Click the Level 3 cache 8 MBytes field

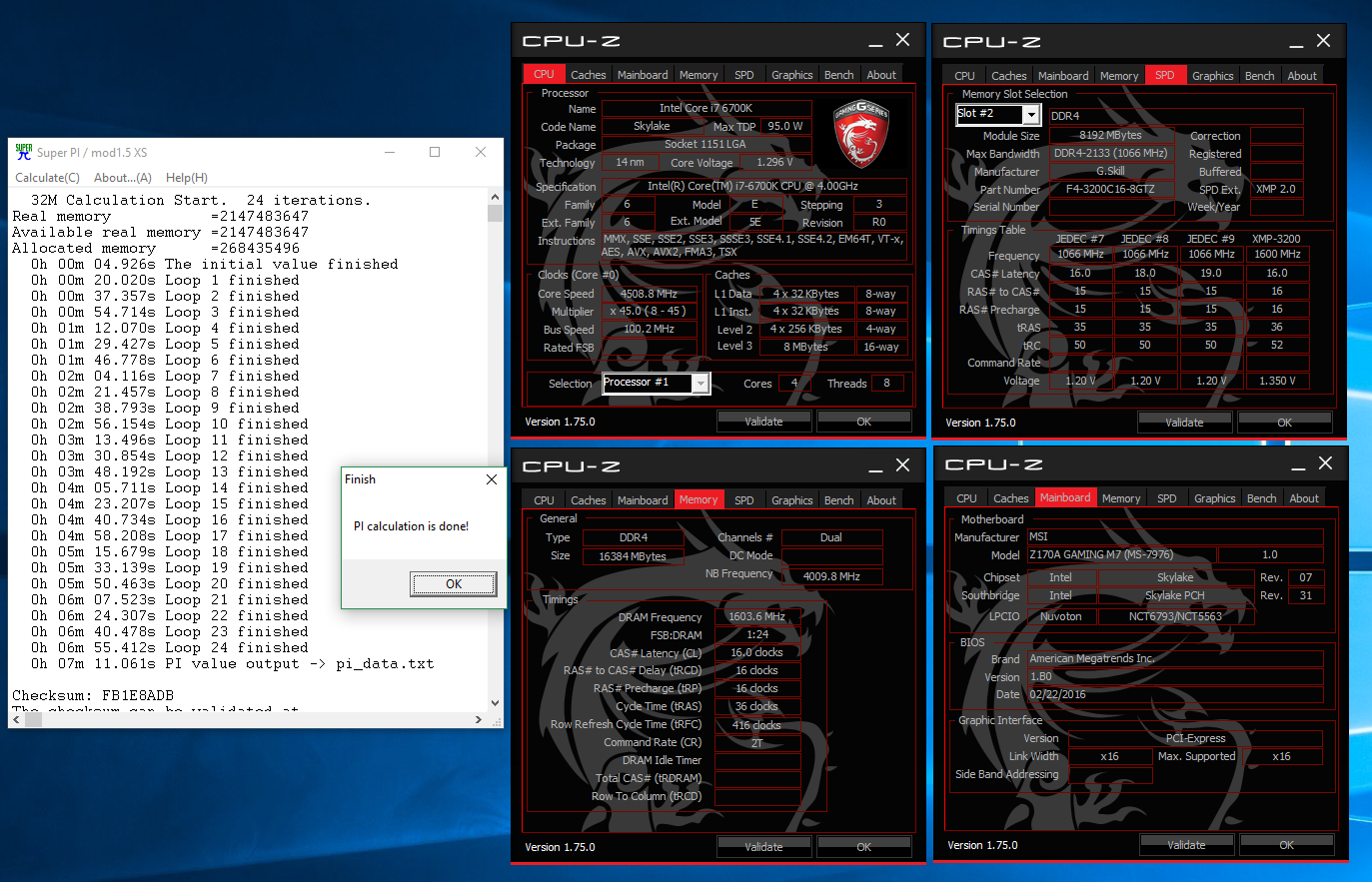805,347
